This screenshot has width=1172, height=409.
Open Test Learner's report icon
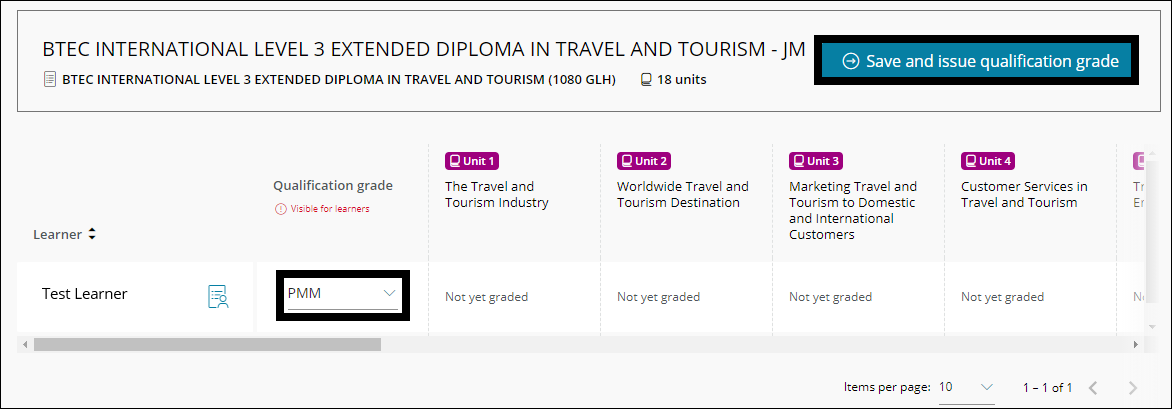[x=218, y=296]
